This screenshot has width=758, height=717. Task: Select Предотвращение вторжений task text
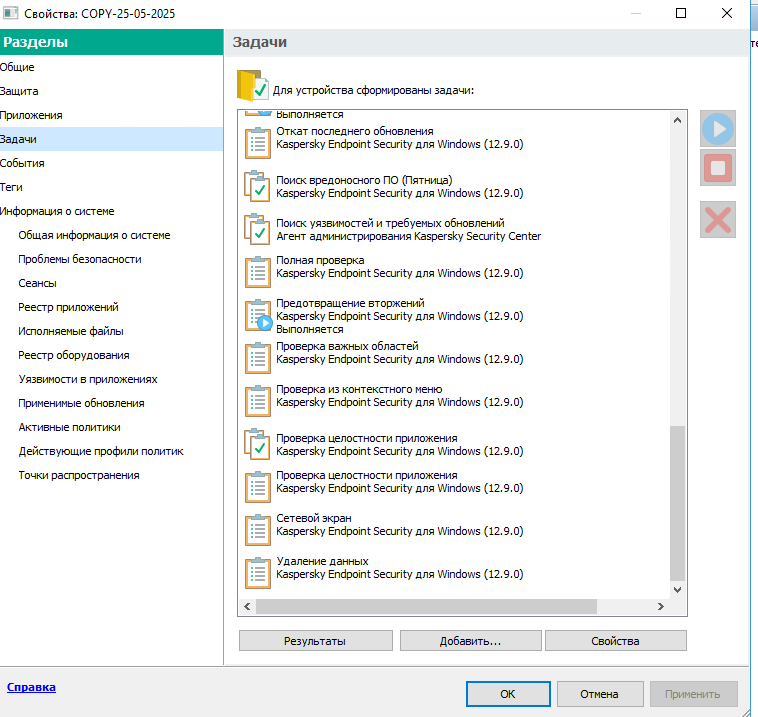point(350,303)
